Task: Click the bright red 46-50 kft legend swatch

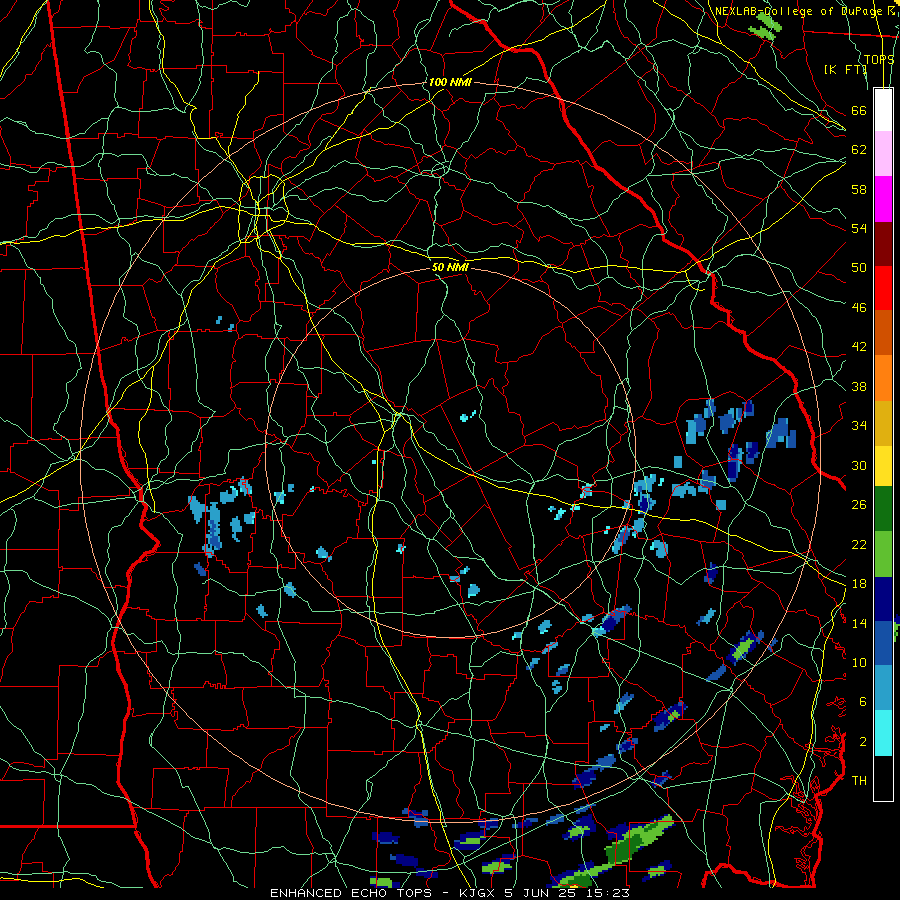Action: [x=883, y=288]
